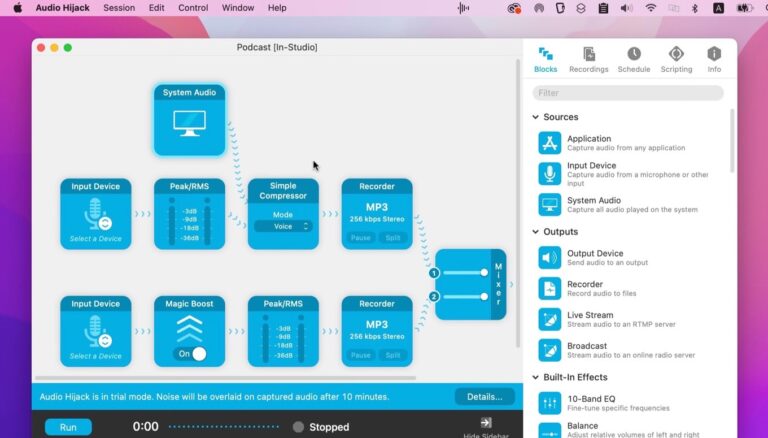Collapse the Sources section
The height and width of the screenshot is (438, 768).
pos(536,117)
